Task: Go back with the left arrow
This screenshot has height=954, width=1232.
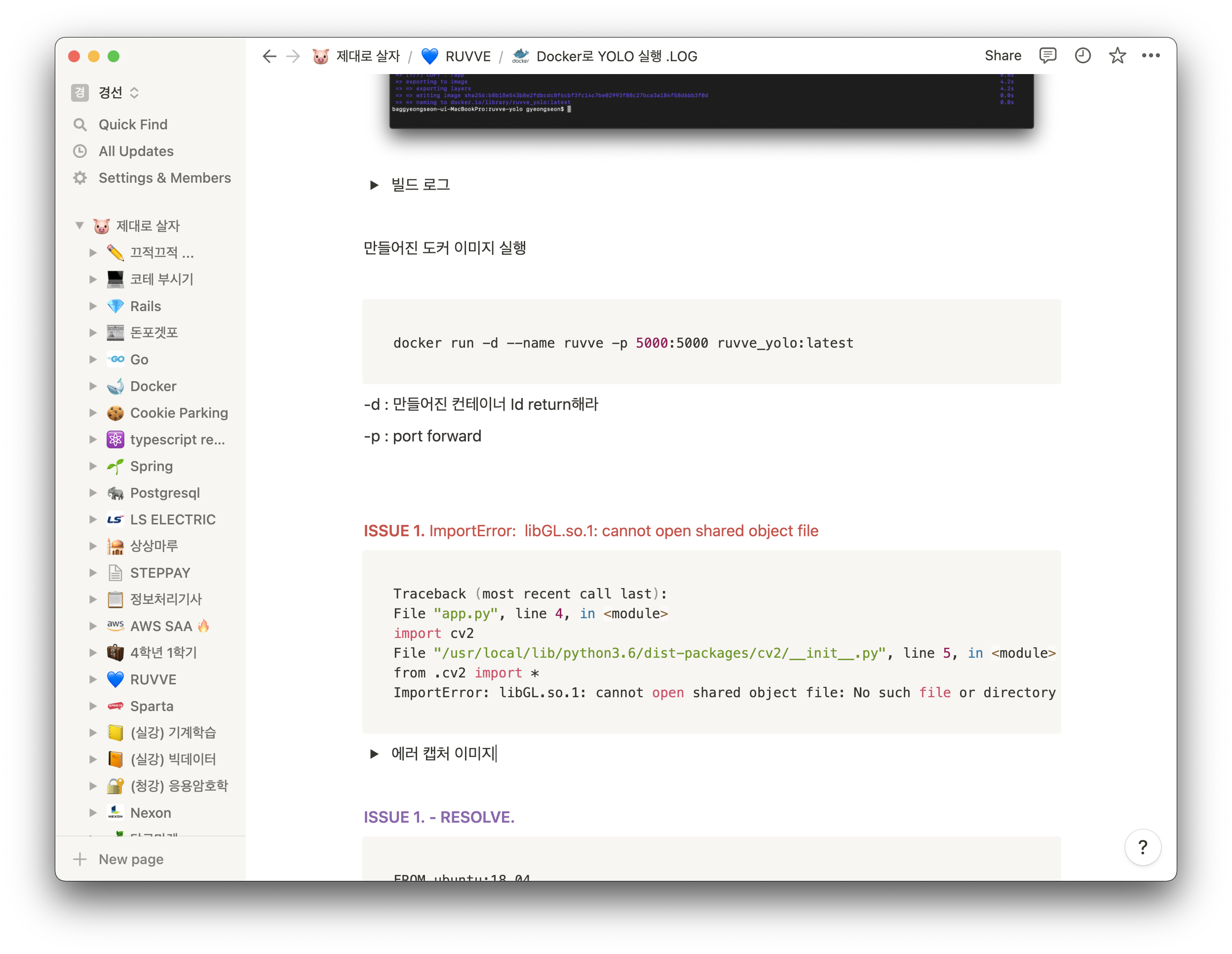Action: (x=269, y=56)
